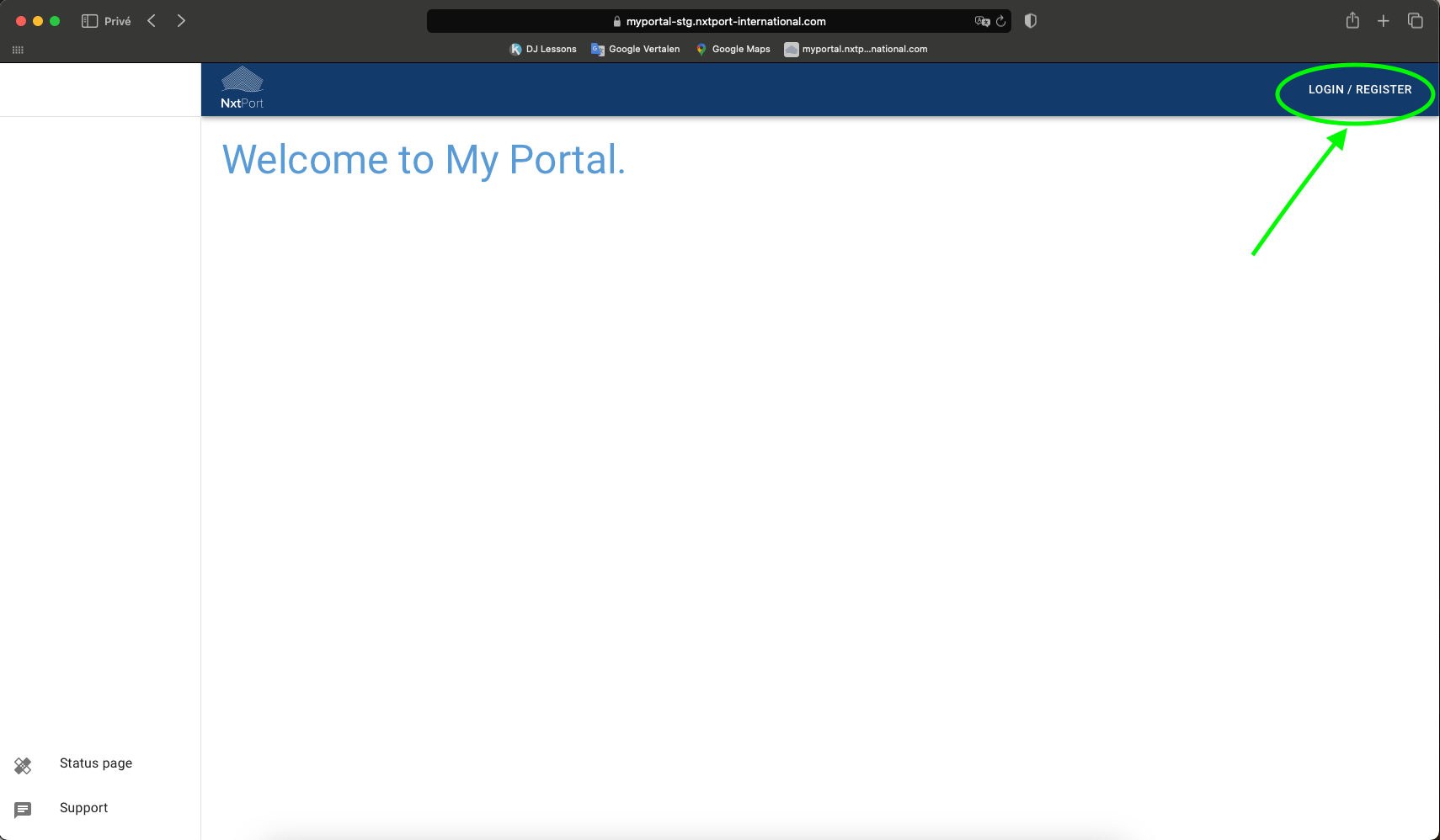Click the NxtPort logo

coord(242,88)
